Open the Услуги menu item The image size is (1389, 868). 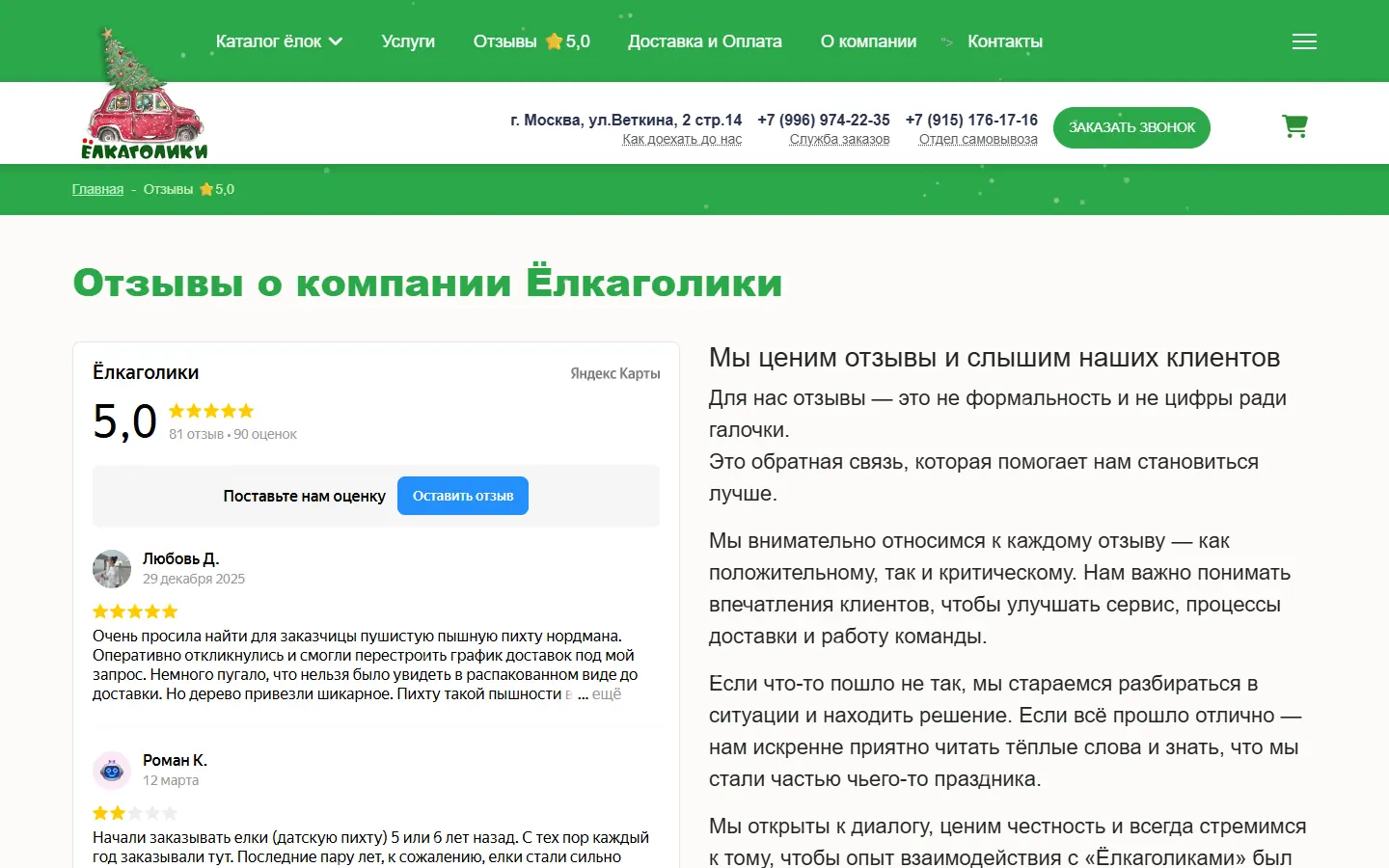(408, 41)
